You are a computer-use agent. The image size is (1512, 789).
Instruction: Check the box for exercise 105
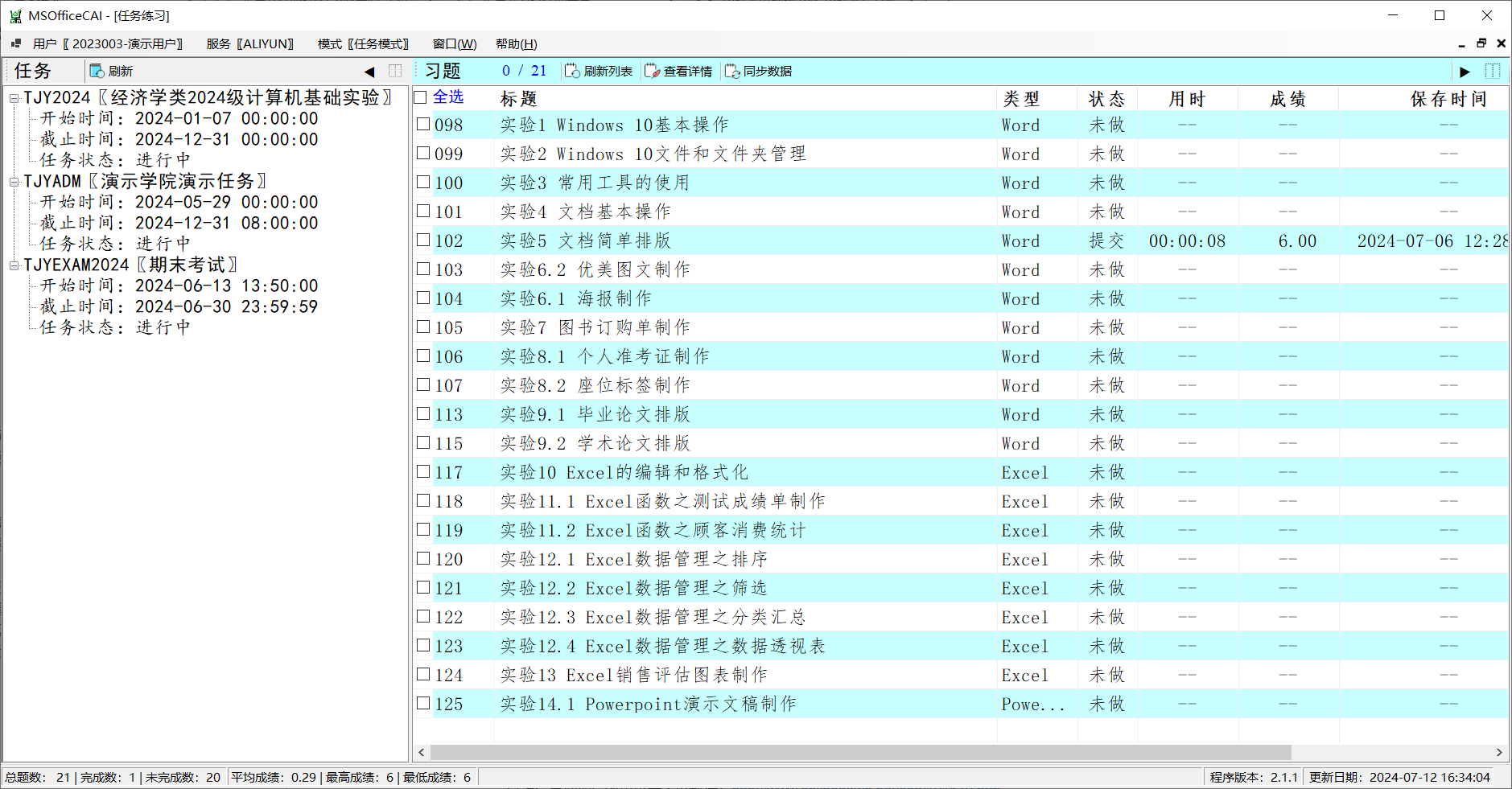pyautogui.click(x=423, y=327)
